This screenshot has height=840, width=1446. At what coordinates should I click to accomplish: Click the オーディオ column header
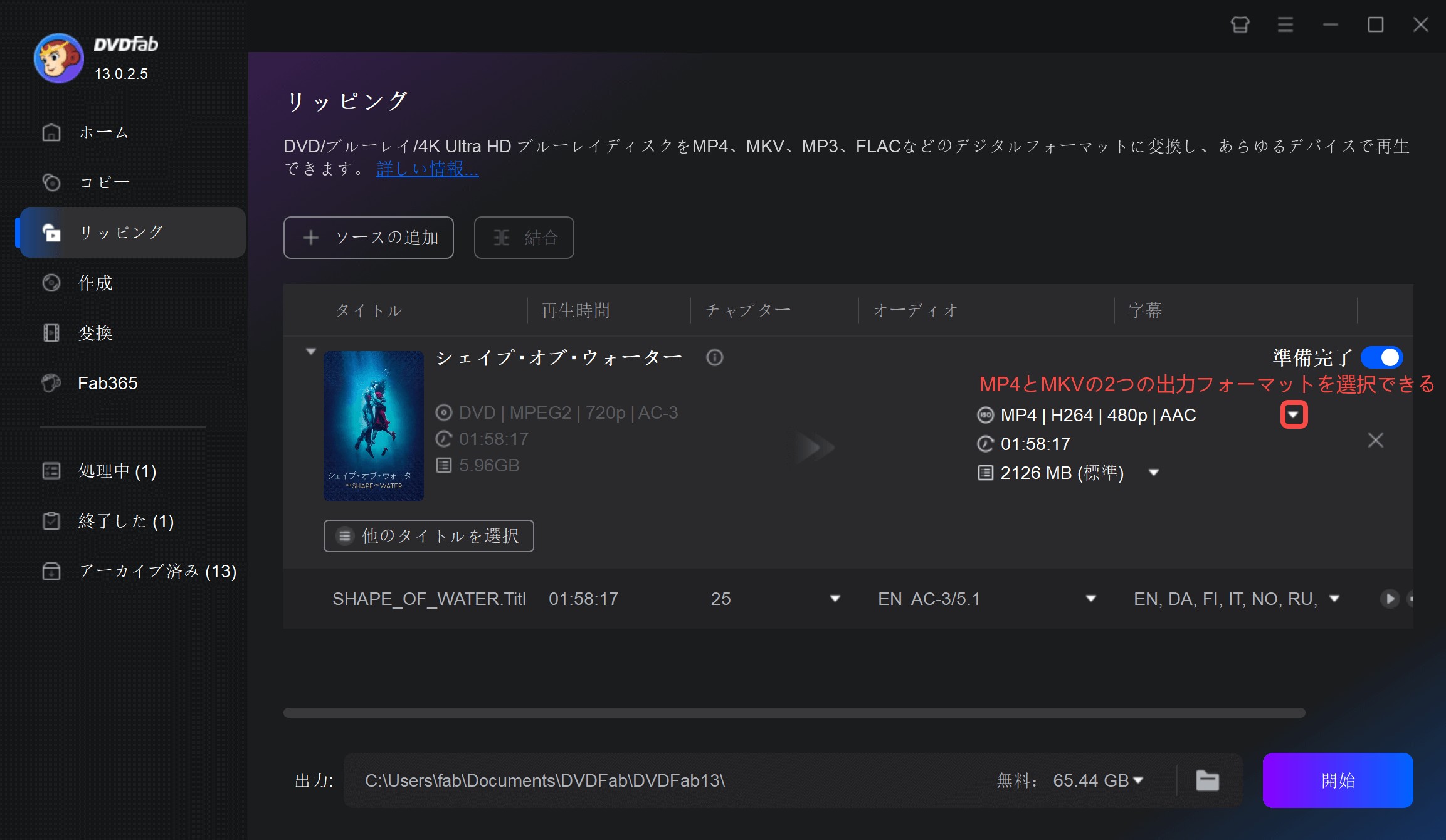916,310
